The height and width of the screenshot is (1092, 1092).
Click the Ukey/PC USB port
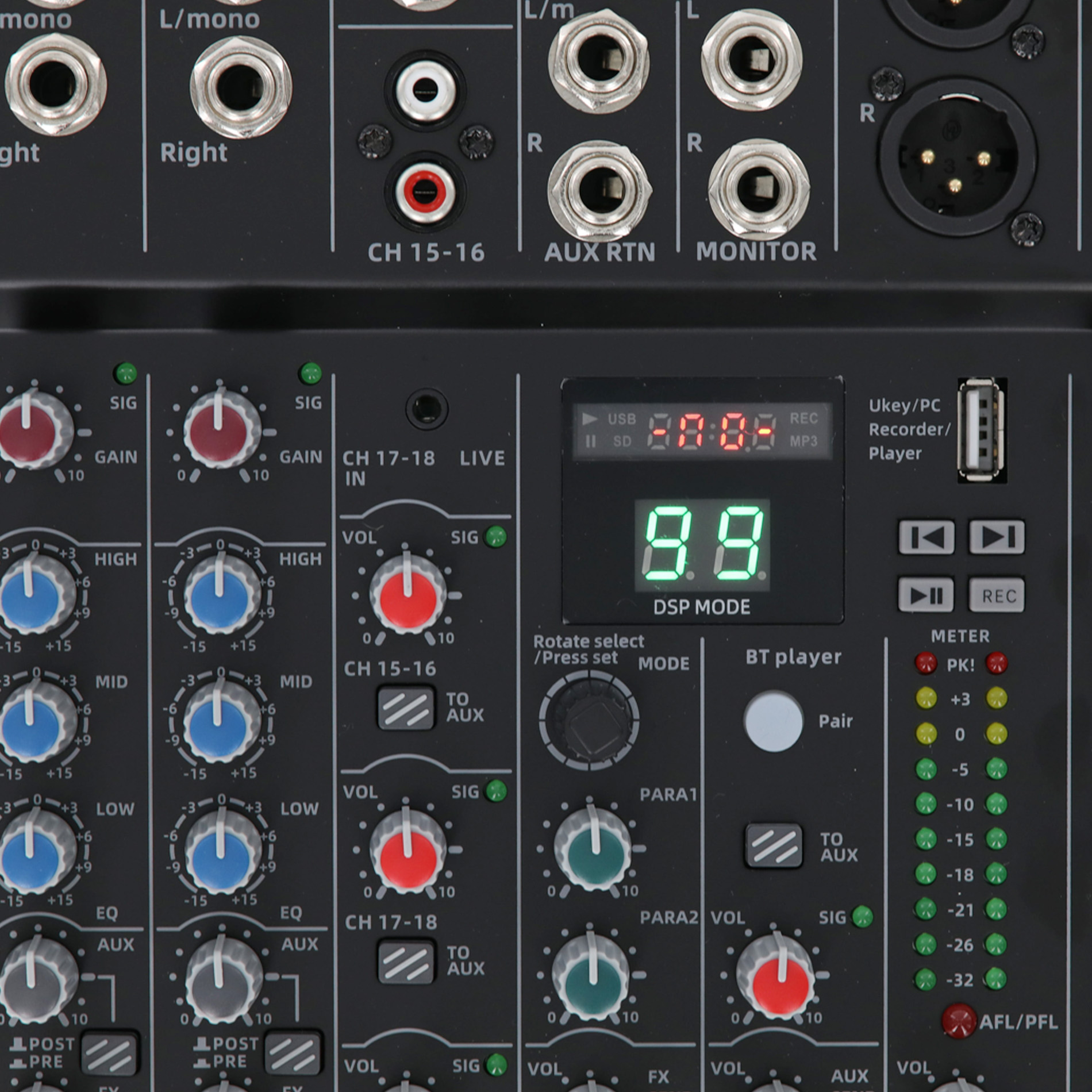coord(981,429)
